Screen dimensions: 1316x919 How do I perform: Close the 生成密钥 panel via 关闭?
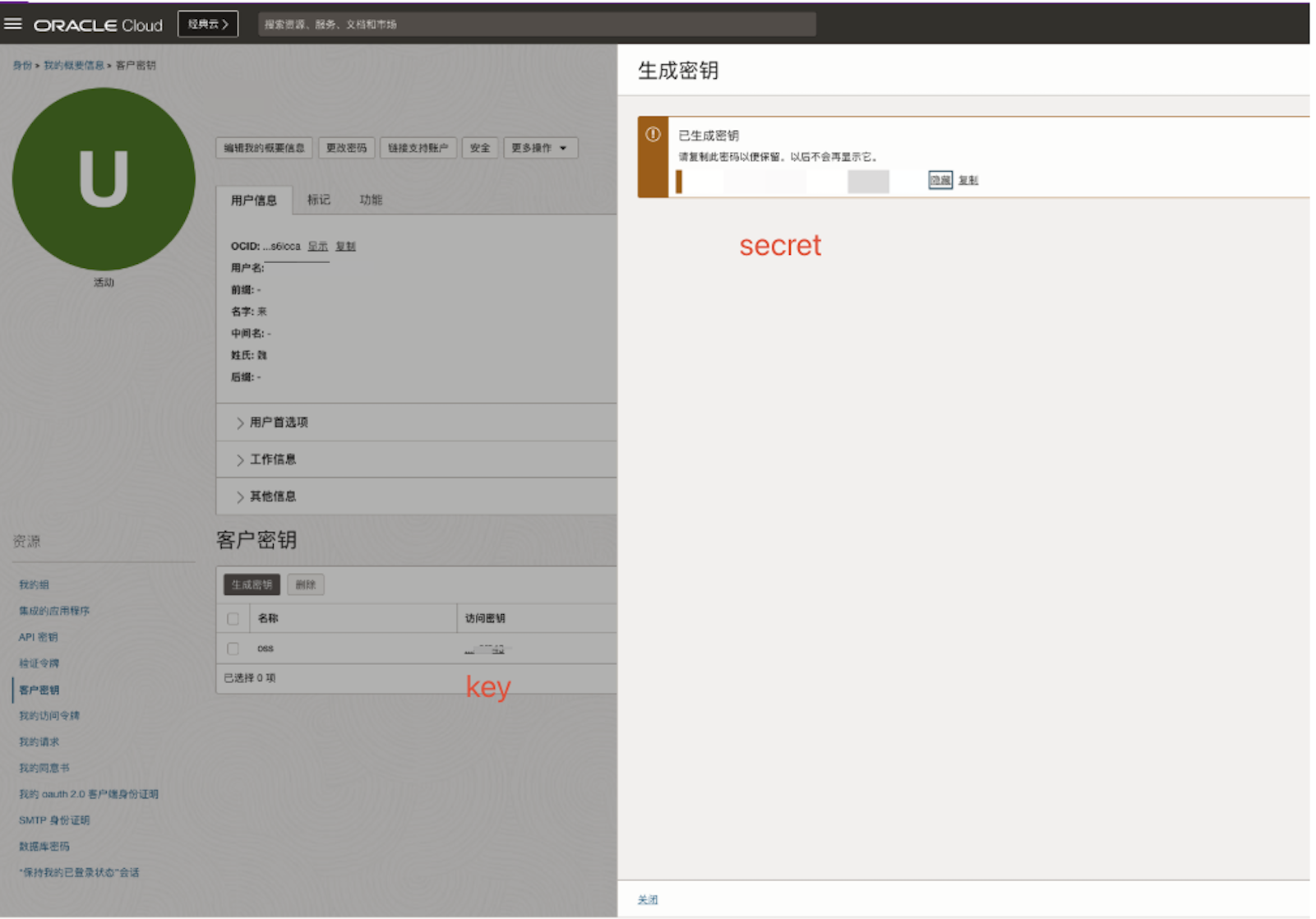(x=648, y=899)
